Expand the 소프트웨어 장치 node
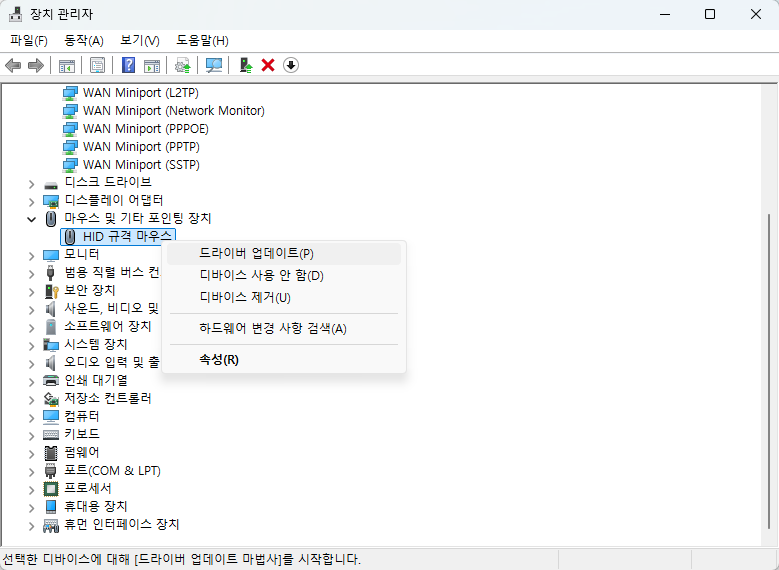This screenshot has height=570, width=779. click(x=31, y=328)
